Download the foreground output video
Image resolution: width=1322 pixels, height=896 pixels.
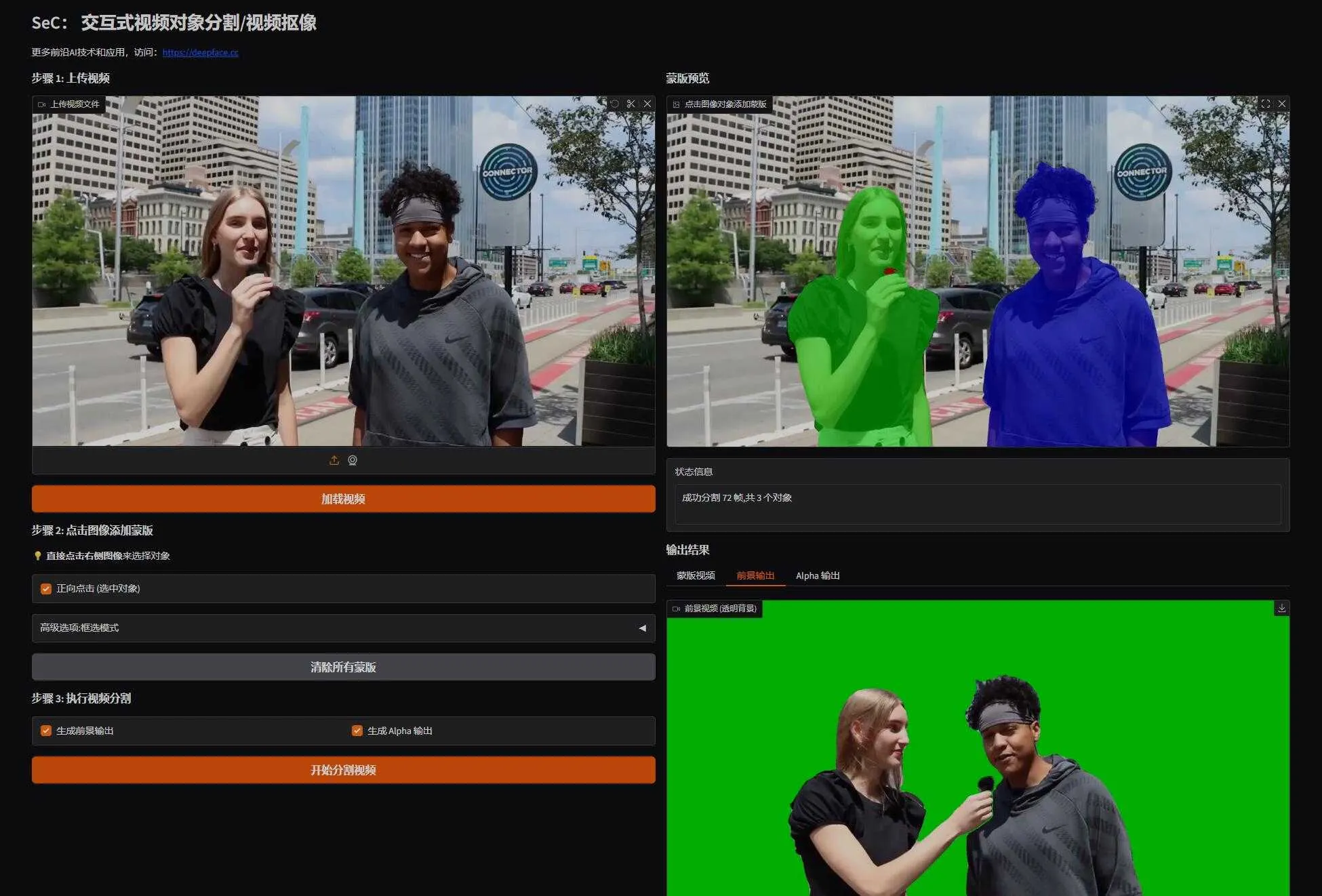click(x=1281, y=608)
